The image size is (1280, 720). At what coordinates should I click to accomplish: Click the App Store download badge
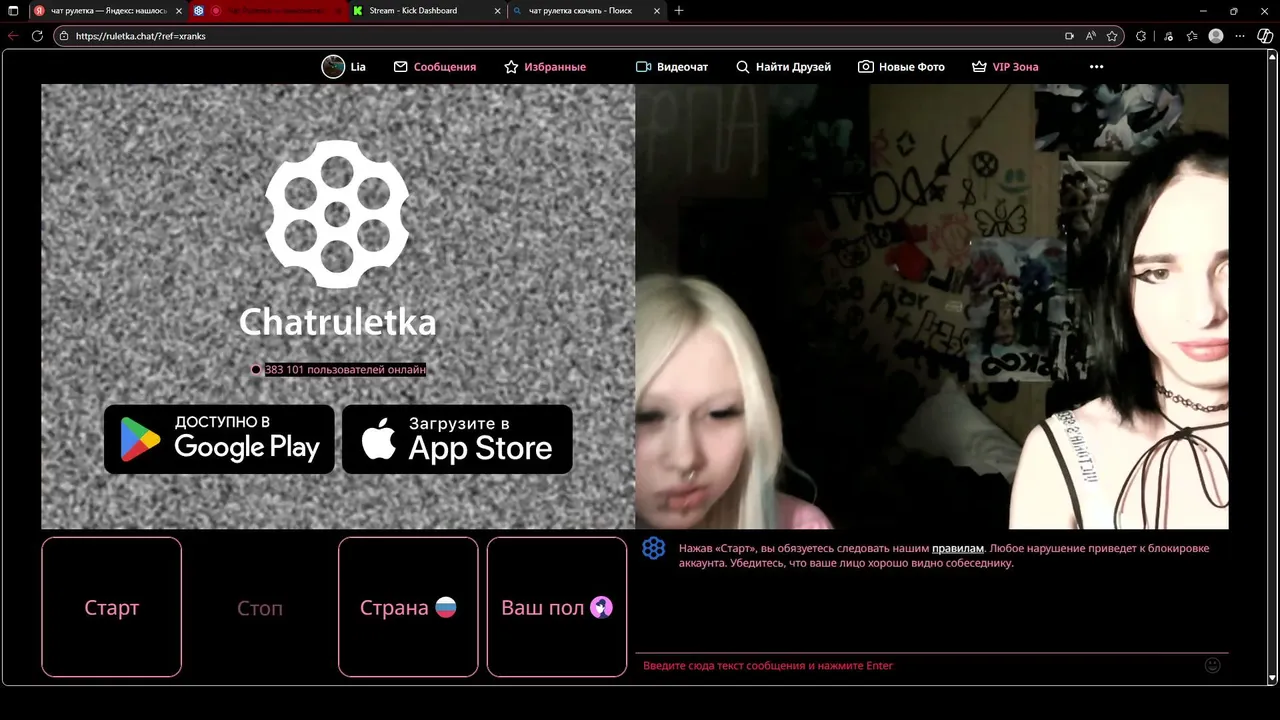click(457, 439)
